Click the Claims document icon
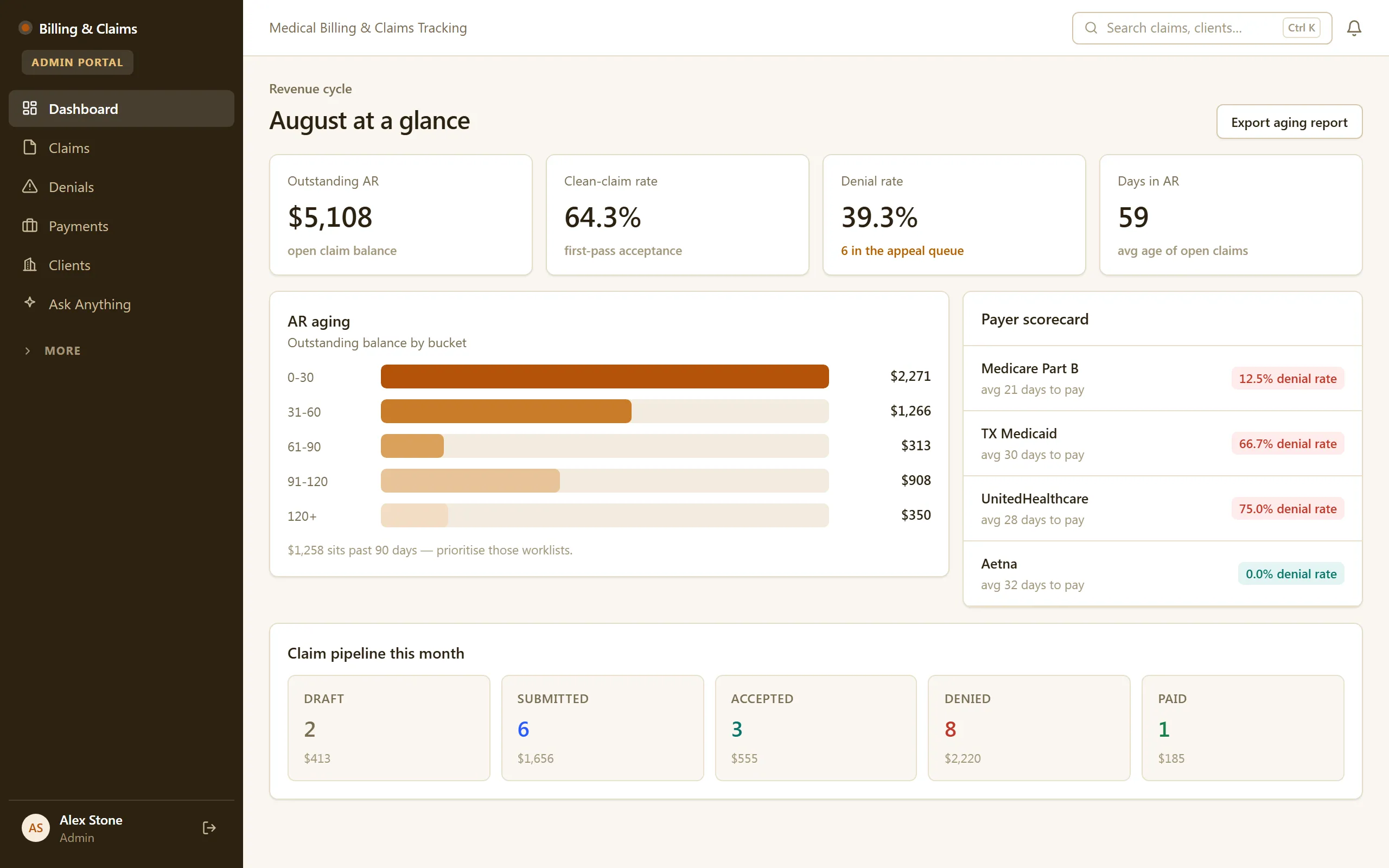Viewport: 1389px width, 868px height. 30,148
